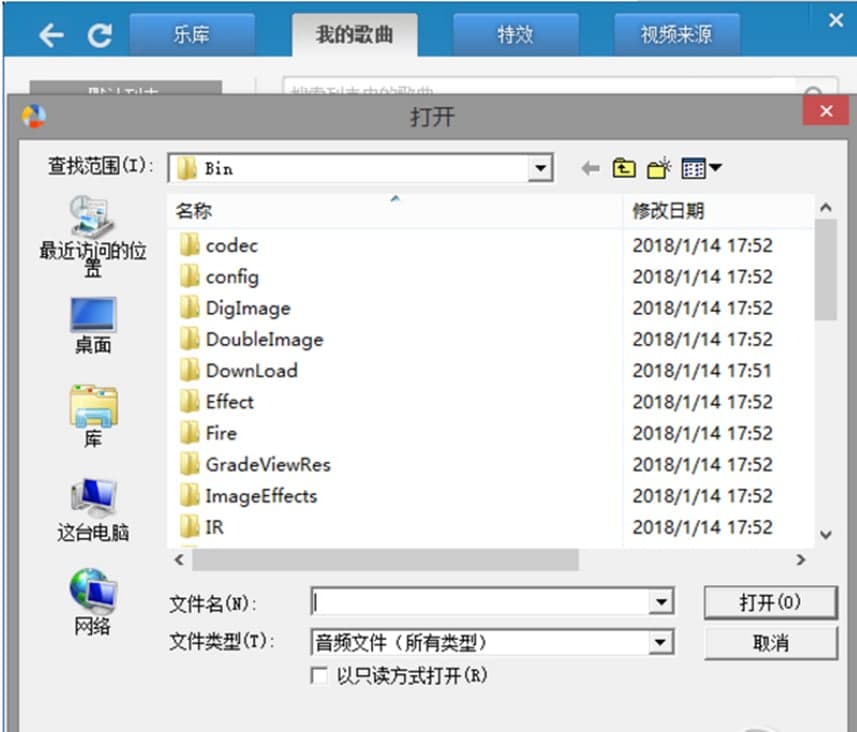Click the refresh icon next to the back arrow
This screenshot has height=732, width=857.
coord(99,32)
